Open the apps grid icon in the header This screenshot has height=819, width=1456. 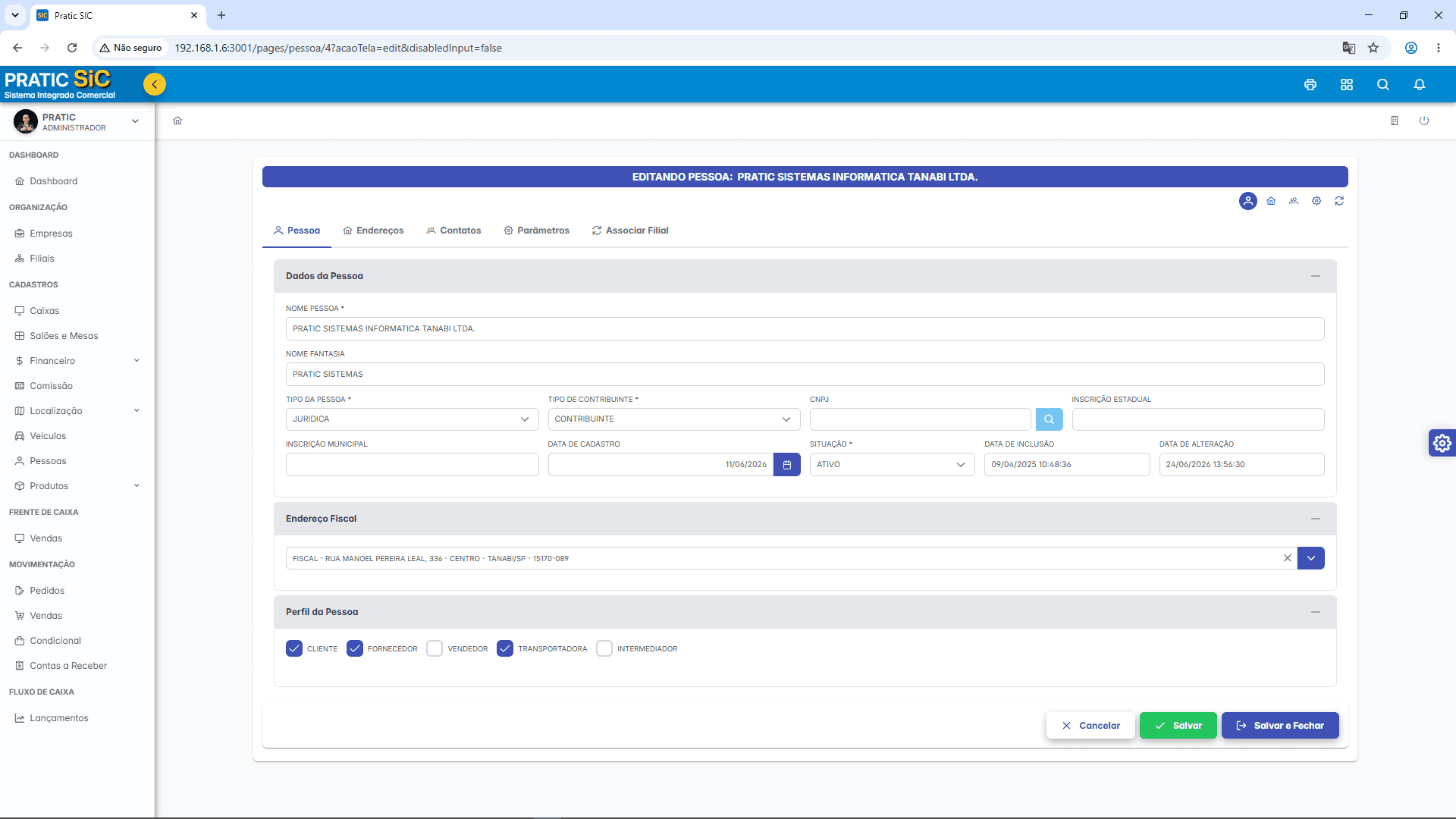(x=1347, y=85)
